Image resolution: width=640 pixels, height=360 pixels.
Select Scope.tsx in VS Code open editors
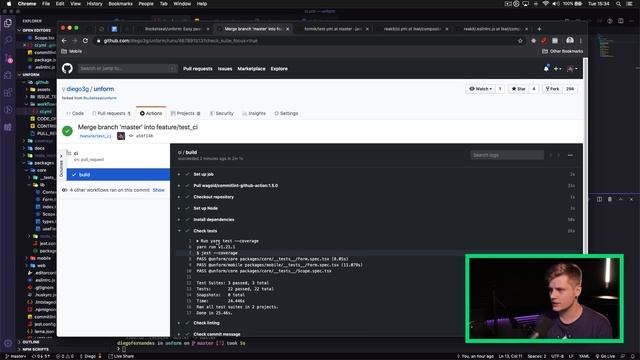point(44,38)
